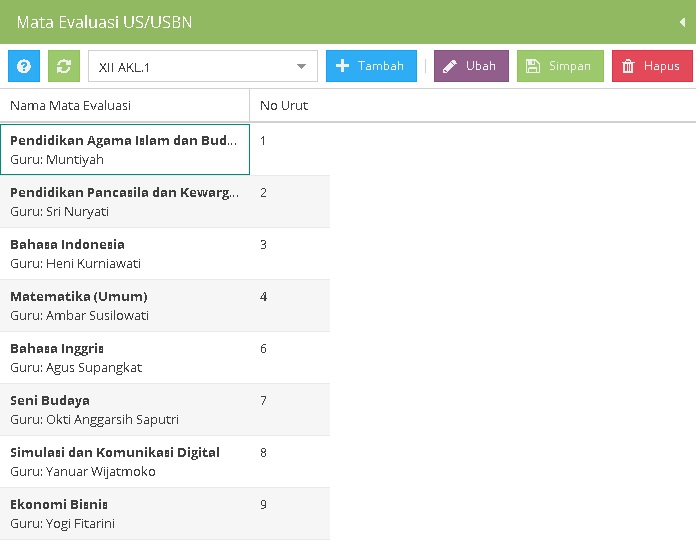Select the Bahasa Indonesia row

[x=125, y=253]
